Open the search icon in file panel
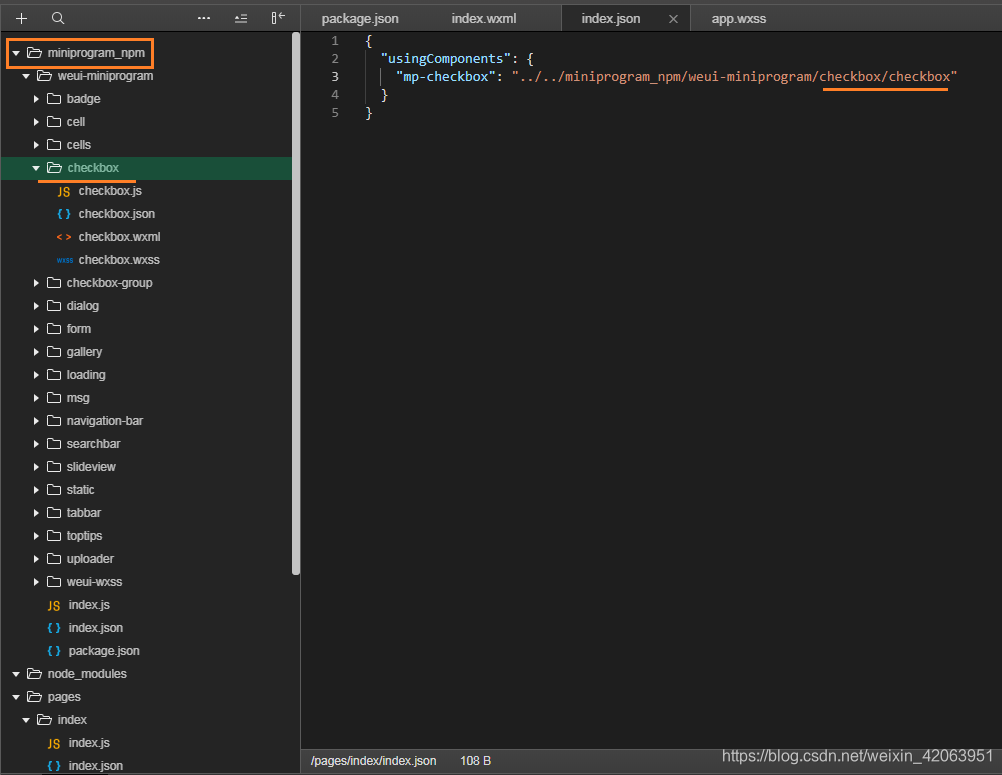Image resolution: width=1002 pixels, height=775 pixels. pos(58,19)
